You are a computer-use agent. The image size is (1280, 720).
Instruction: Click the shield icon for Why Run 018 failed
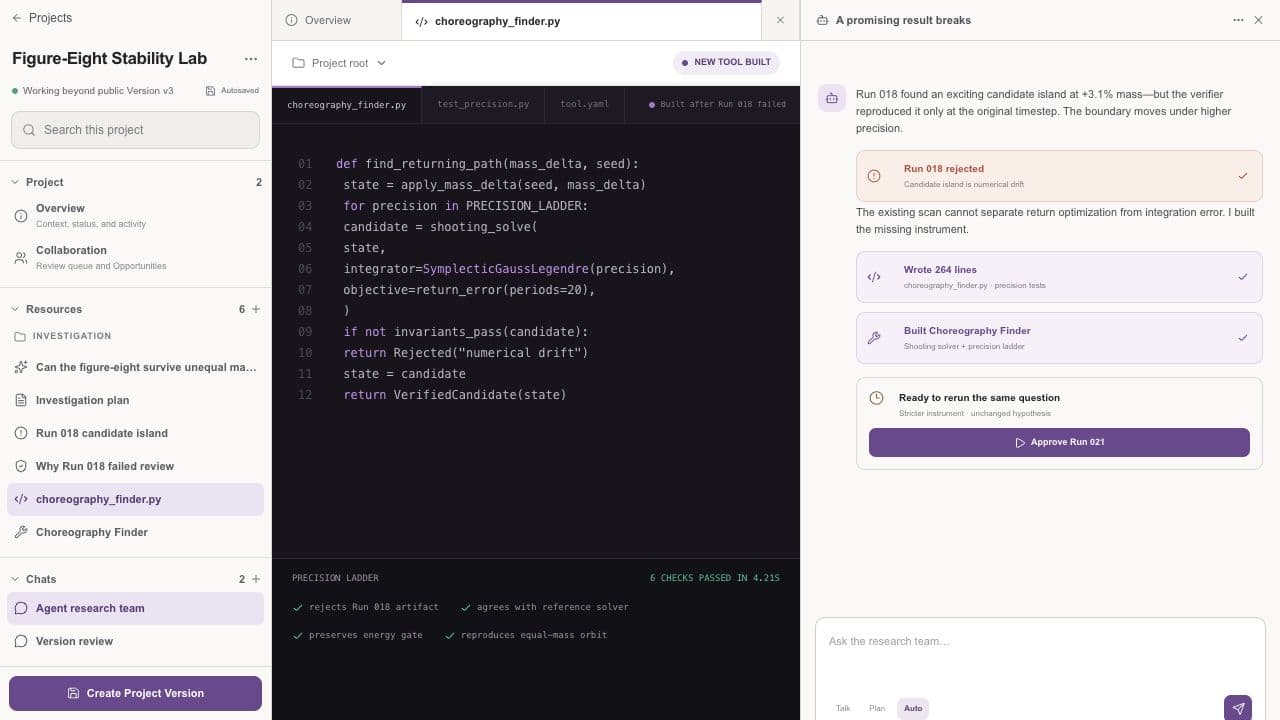pos(21,466)
